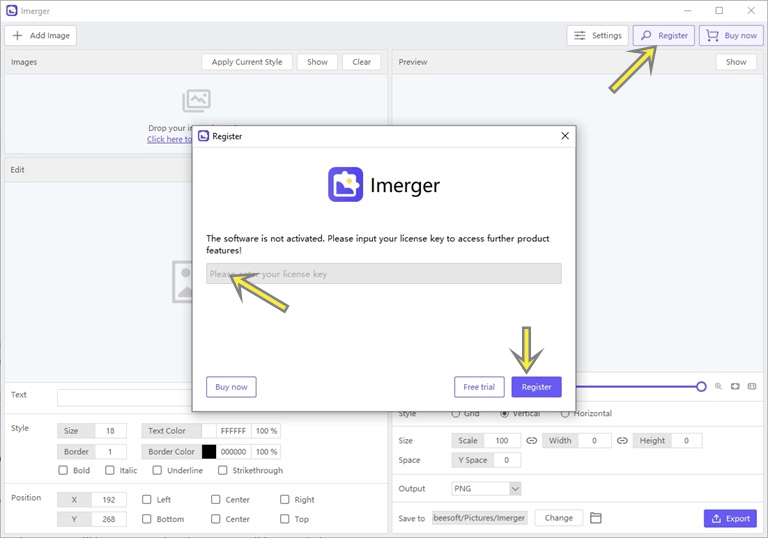The height and width of the screenshot is (538, 768).
Task: Focus the license key input field
Action: [384, 273]
